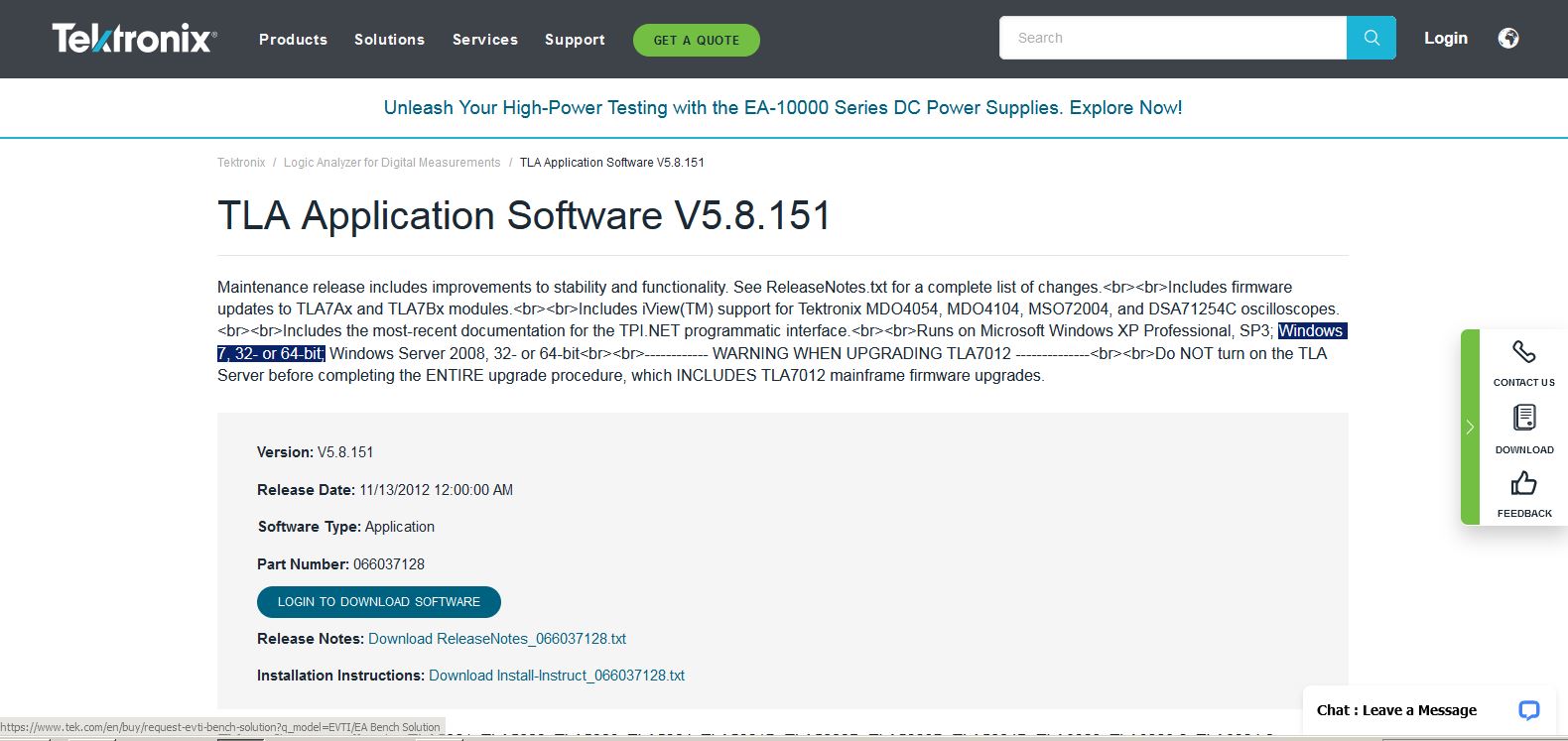The width and height of the screenshot is (1568, 741).
Task: Click the Tektronix logo
Action: tap(134, 39)
